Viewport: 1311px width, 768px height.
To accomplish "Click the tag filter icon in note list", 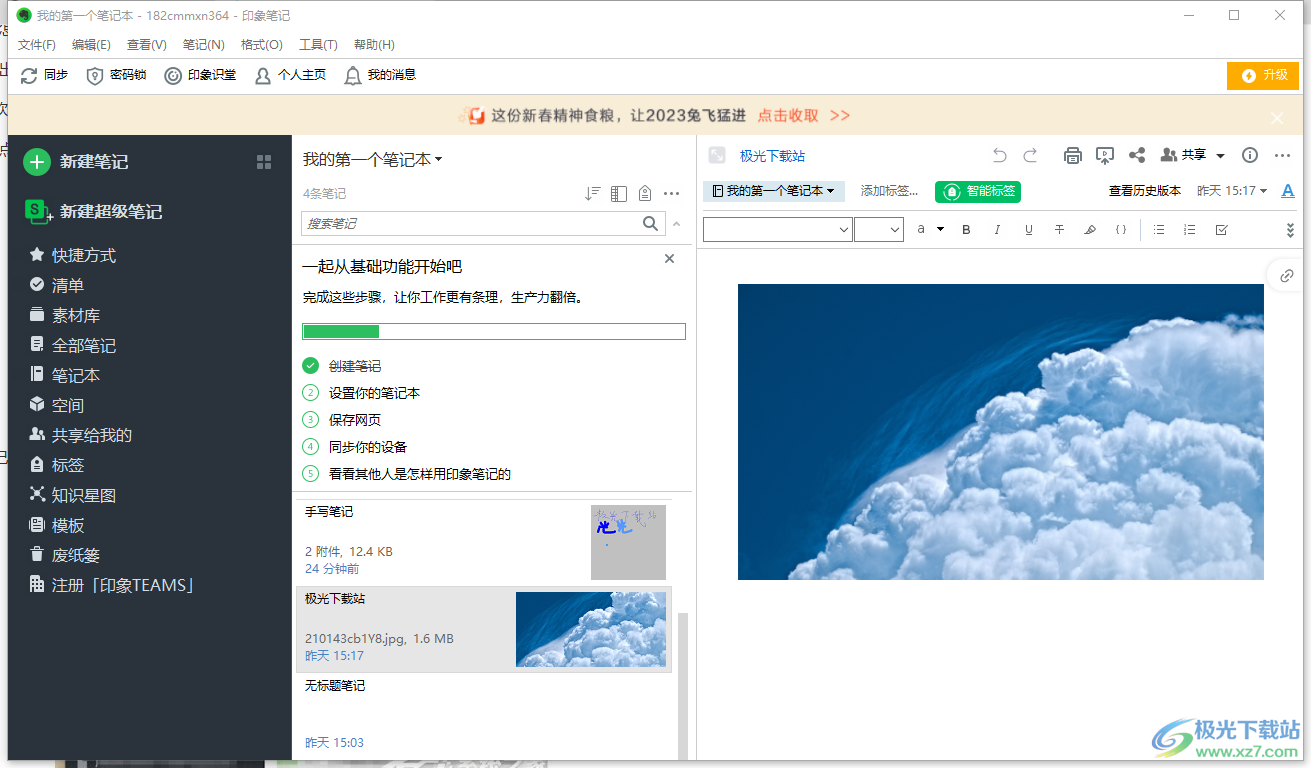I will point(645,193).
